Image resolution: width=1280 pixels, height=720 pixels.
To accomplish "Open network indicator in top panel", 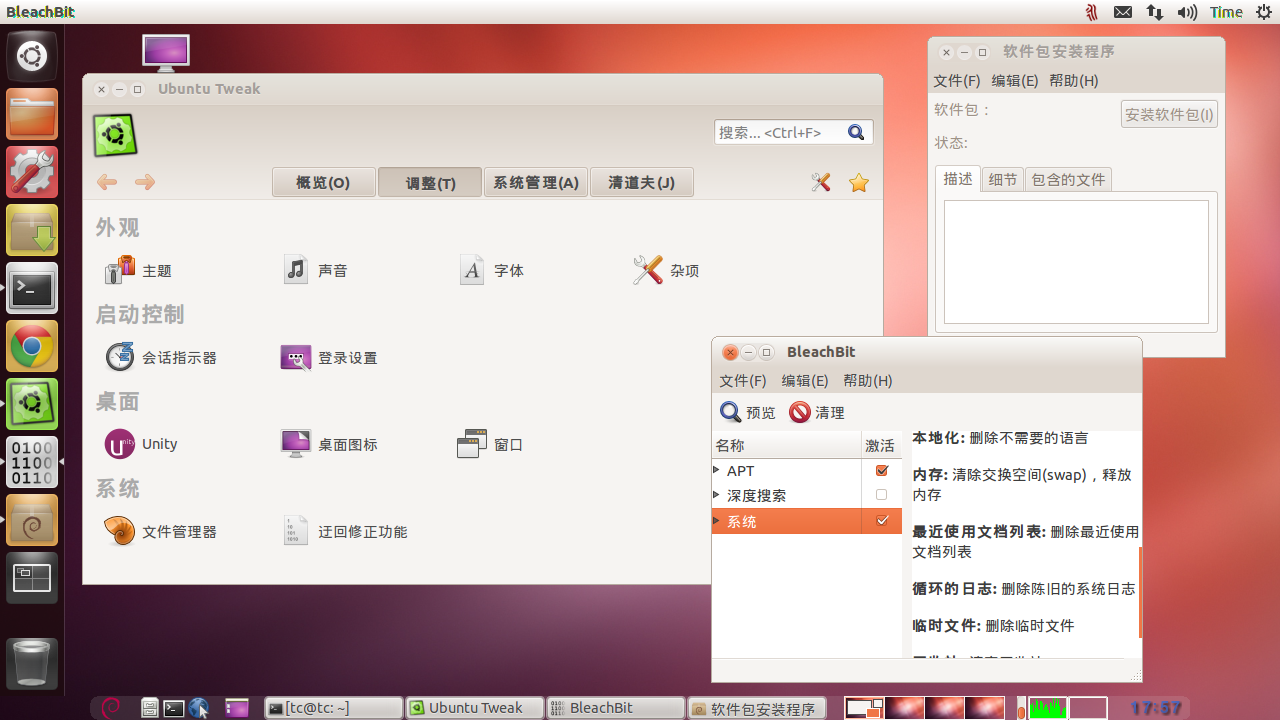I will click(x=1155, y=12).
